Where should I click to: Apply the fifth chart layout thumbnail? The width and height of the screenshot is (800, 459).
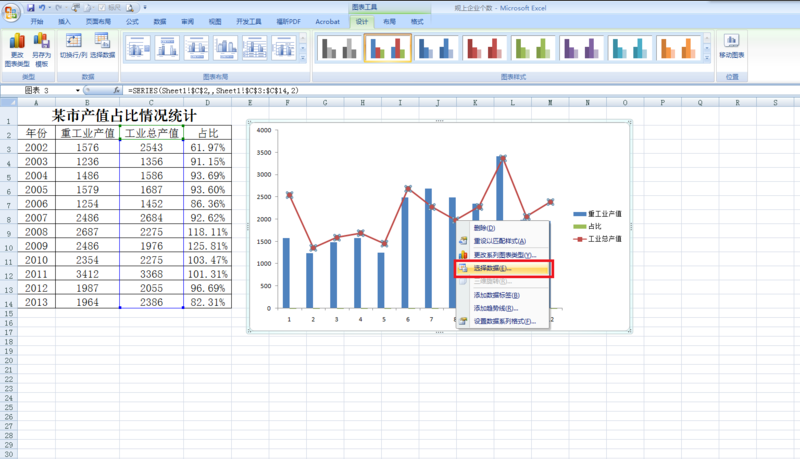coord(255,48)
